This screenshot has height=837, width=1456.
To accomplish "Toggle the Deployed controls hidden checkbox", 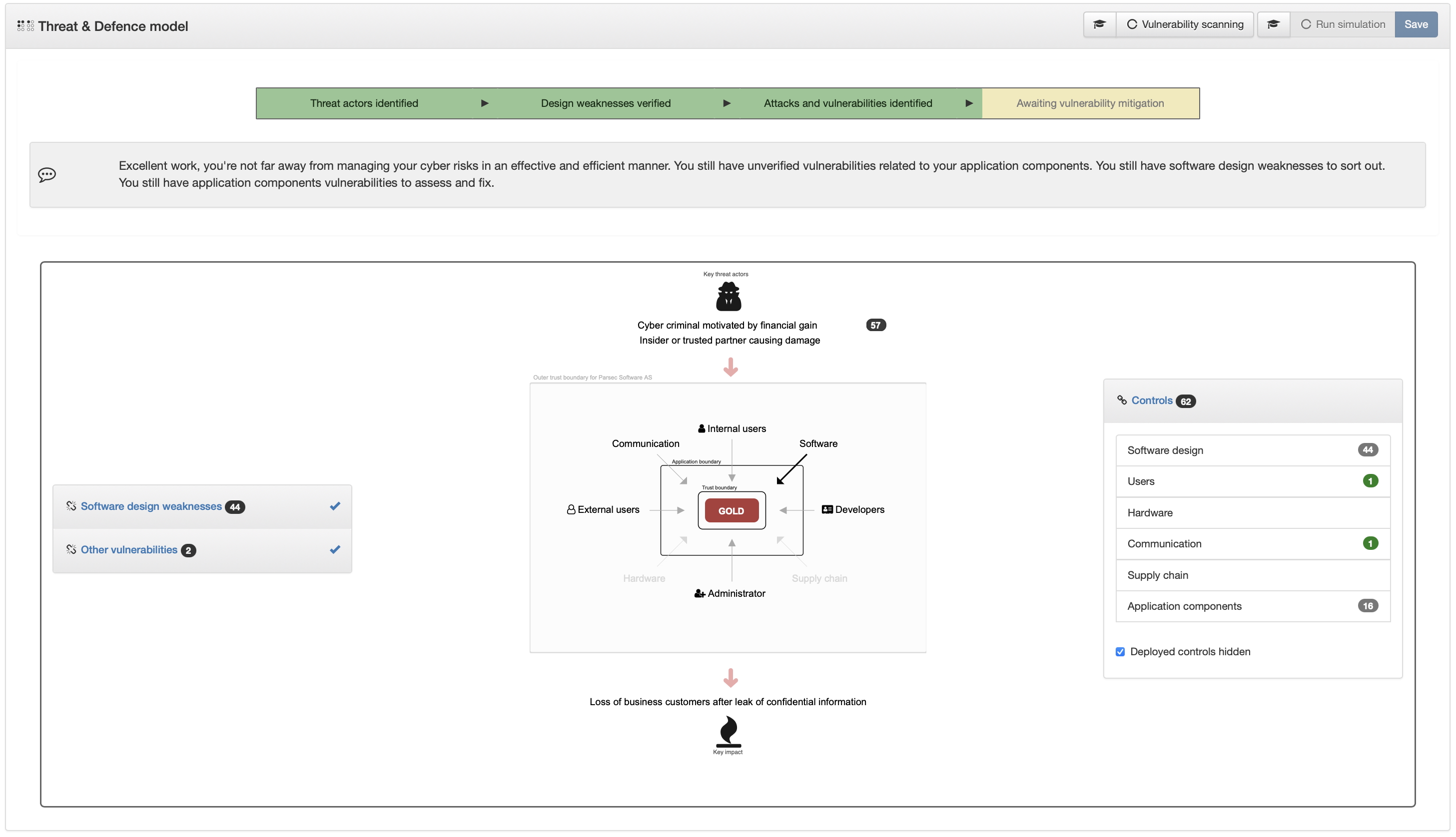I will pos(1120,651).
